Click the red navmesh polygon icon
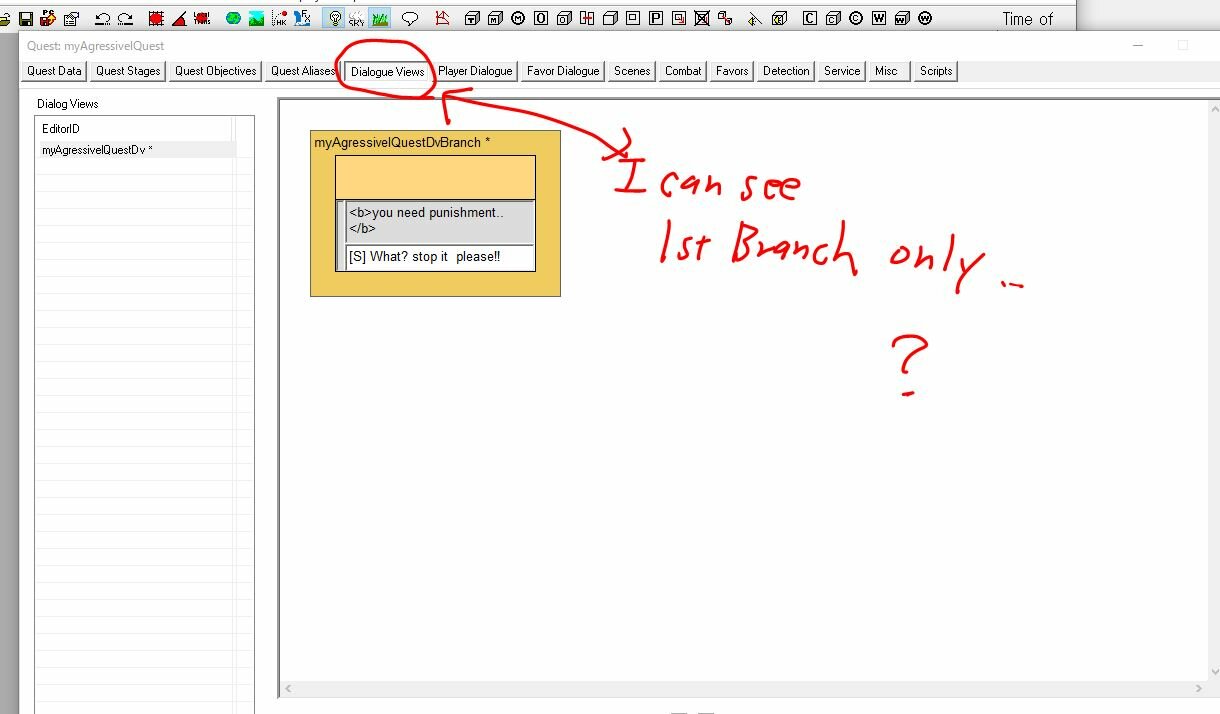 (x=442, y=19)
